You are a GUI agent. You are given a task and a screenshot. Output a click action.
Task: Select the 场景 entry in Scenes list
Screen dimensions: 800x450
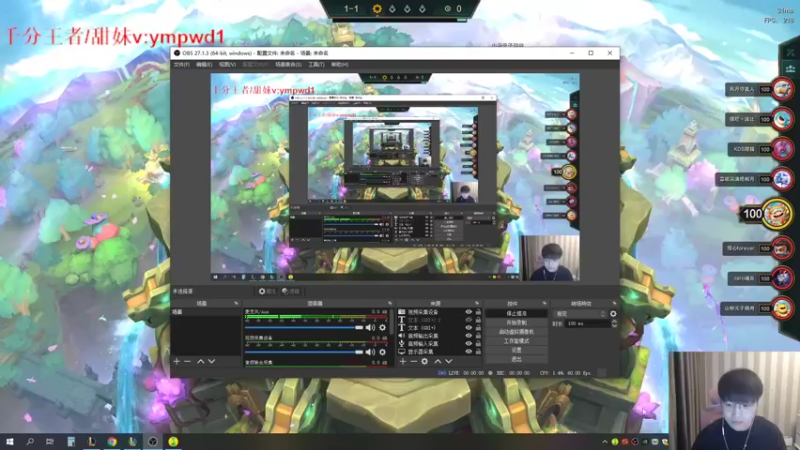(x=206, y=312)
